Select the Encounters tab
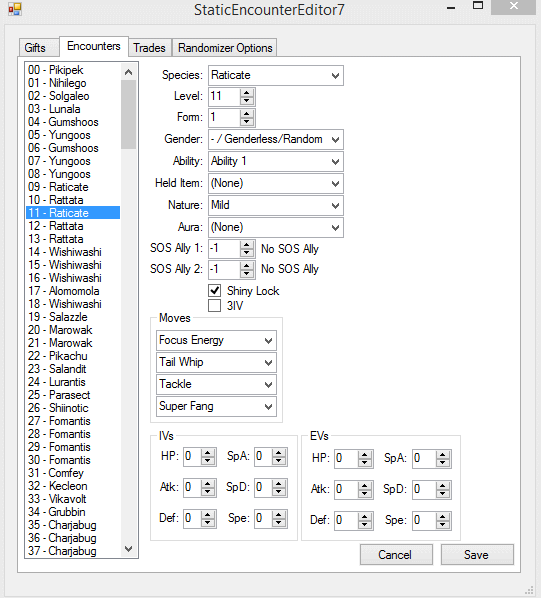 coord(94,46)
